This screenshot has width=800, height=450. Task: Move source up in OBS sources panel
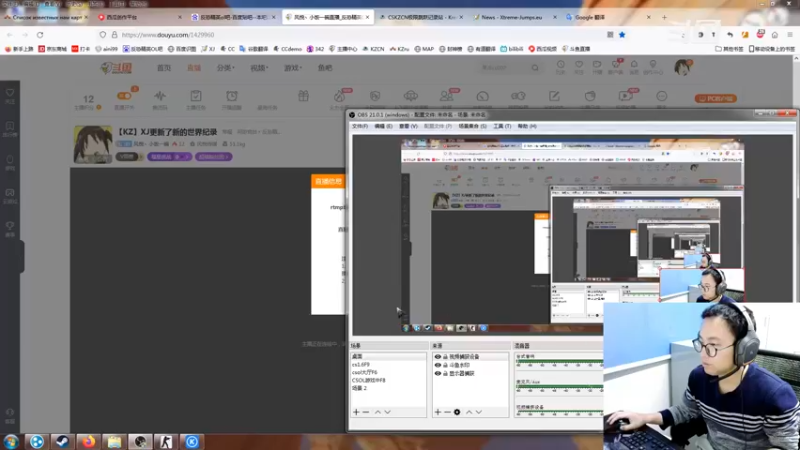pos(469,412)
